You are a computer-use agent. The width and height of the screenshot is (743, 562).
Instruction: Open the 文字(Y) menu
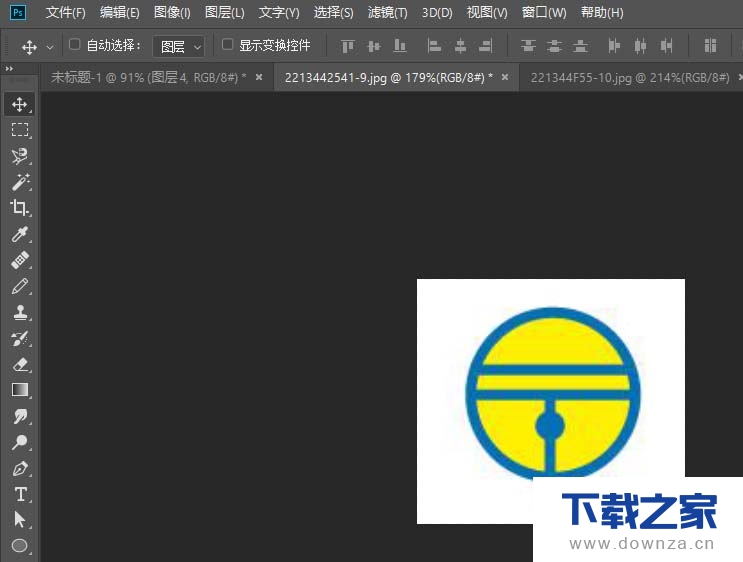[279, 13]
